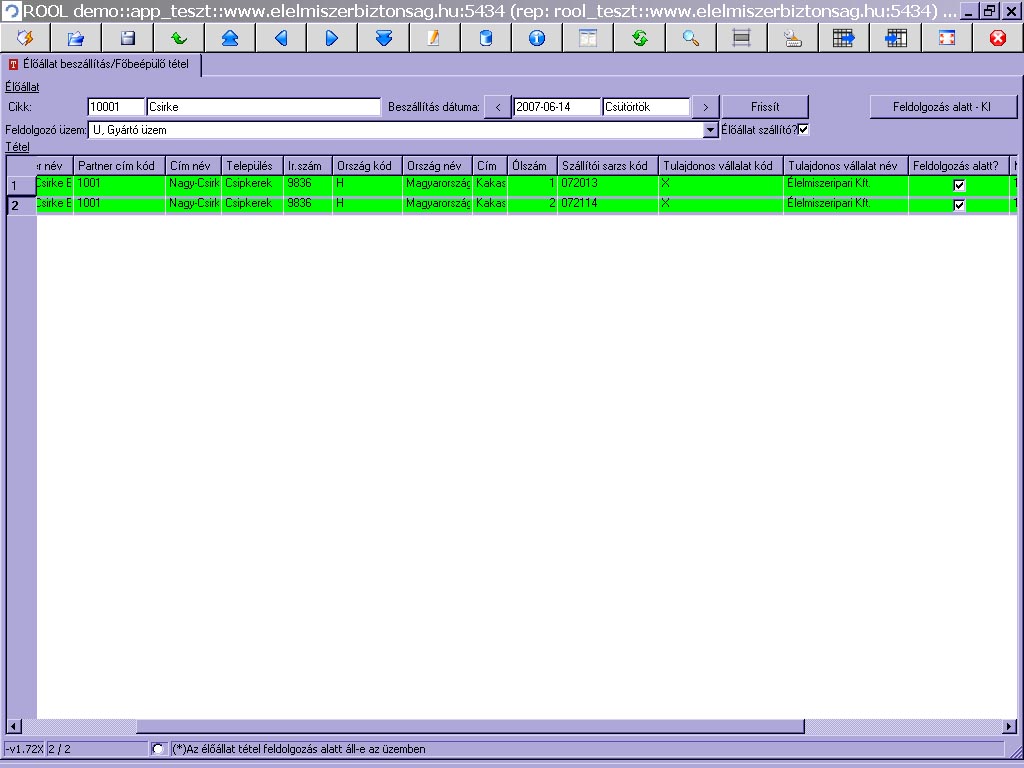Toggle the Élőállat szállító checkbox
Screen dimensions: 1024x768
803,129
